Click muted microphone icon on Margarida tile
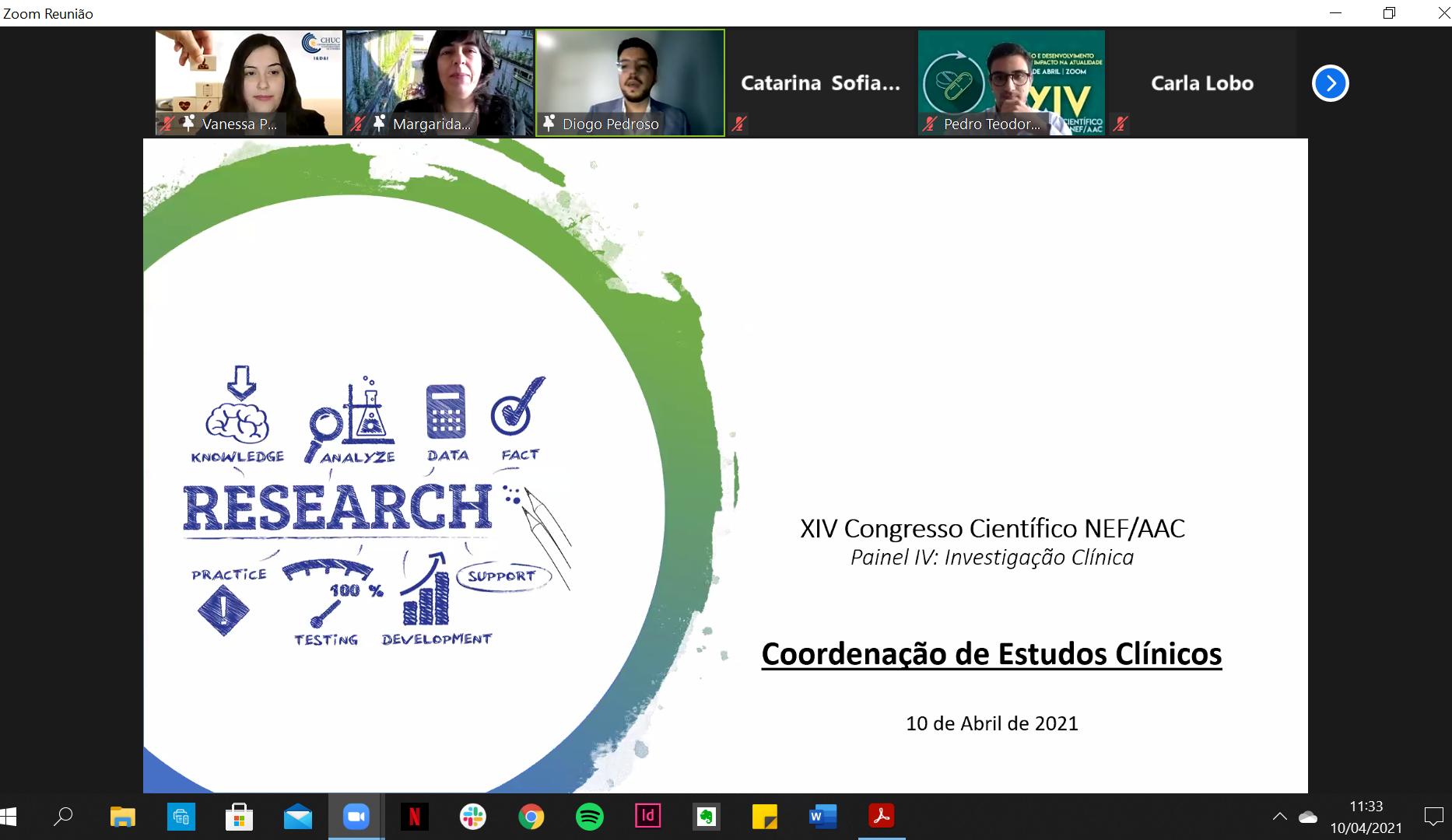Image resolution: width=1452 pixels, height=840 pixels. point(357,123)
